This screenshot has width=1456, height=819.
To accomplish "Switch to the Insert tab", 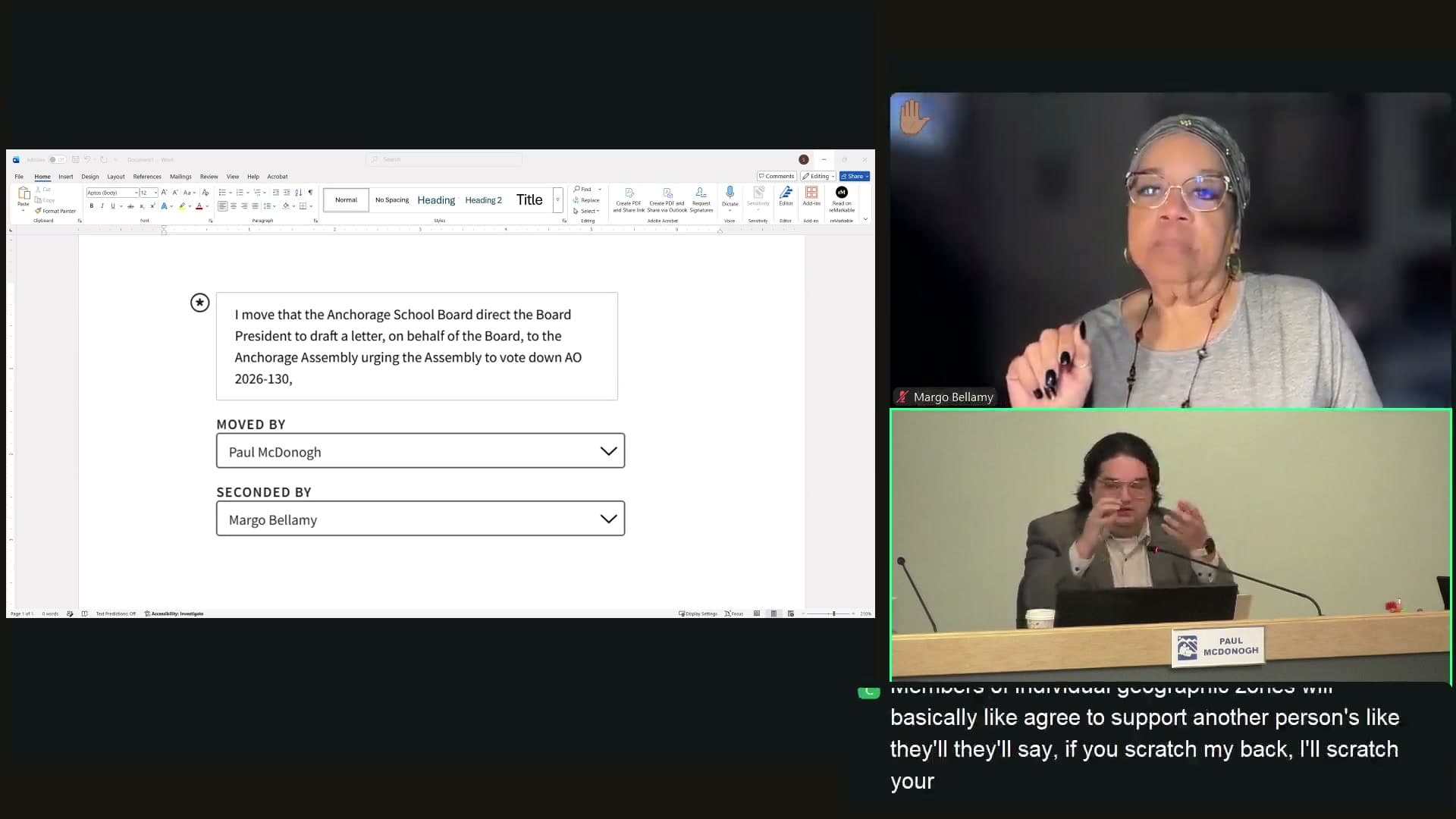I will 66,177.
